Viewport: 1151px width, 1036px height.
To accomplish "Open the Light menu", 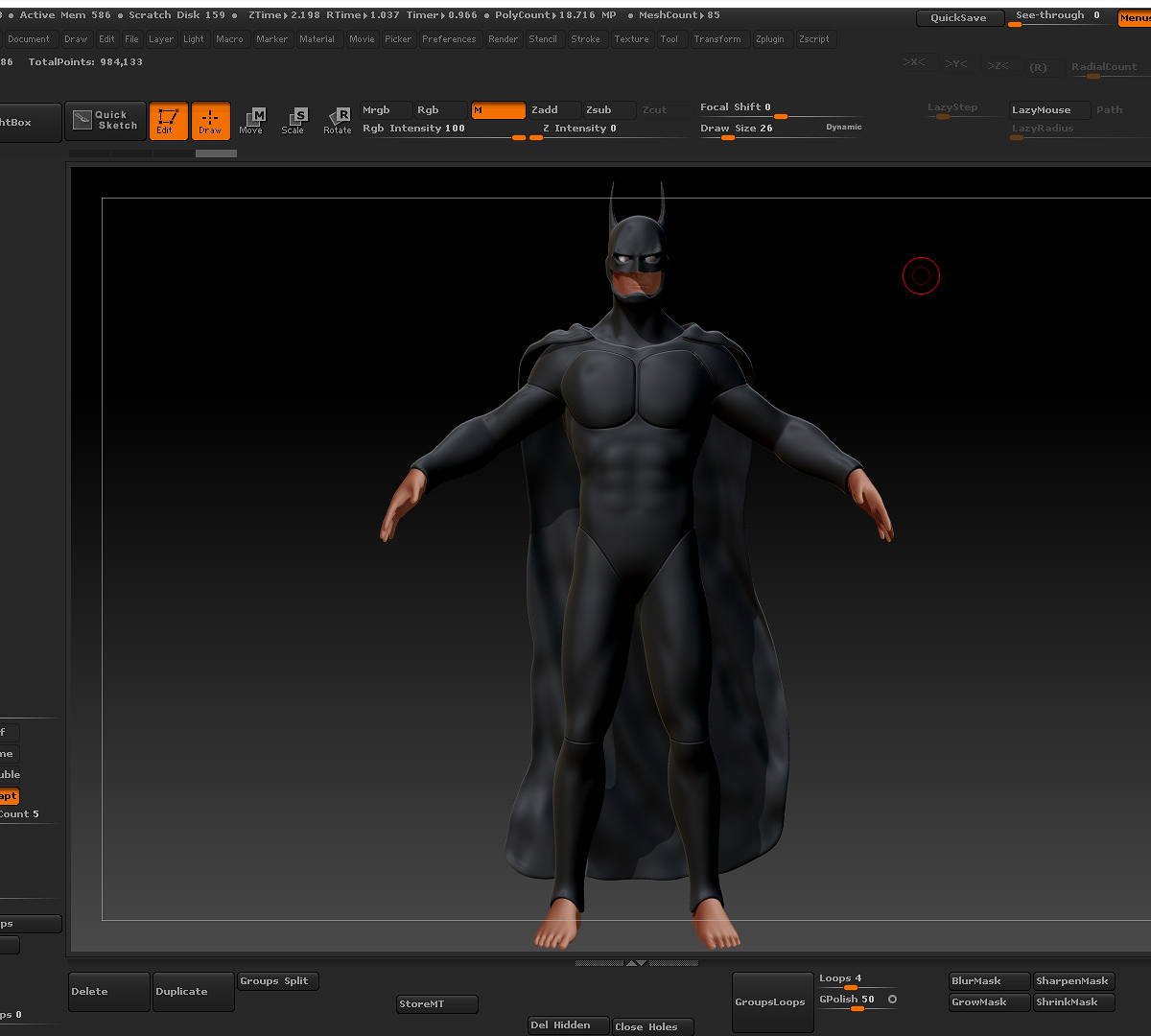I will pyautogui.click(x=194, y=39).
